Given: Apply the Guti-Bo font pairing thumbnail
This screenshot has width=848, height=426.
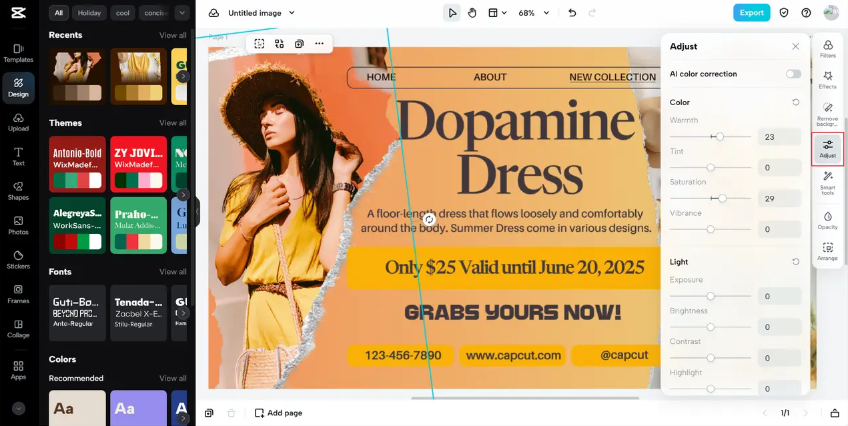Looking at the screenshot, I should pyautogui.click(x=77, y=313).
